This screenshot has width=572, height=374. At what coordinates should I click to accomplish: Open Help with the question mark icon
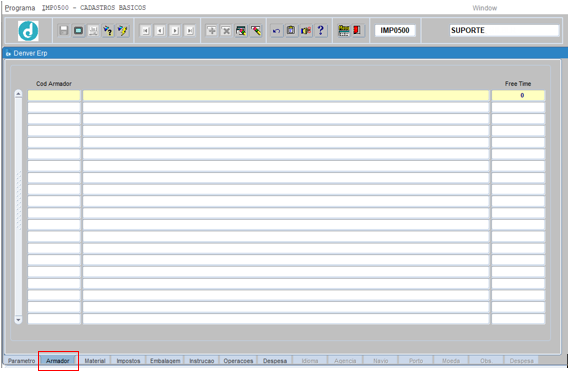[321, 31]
